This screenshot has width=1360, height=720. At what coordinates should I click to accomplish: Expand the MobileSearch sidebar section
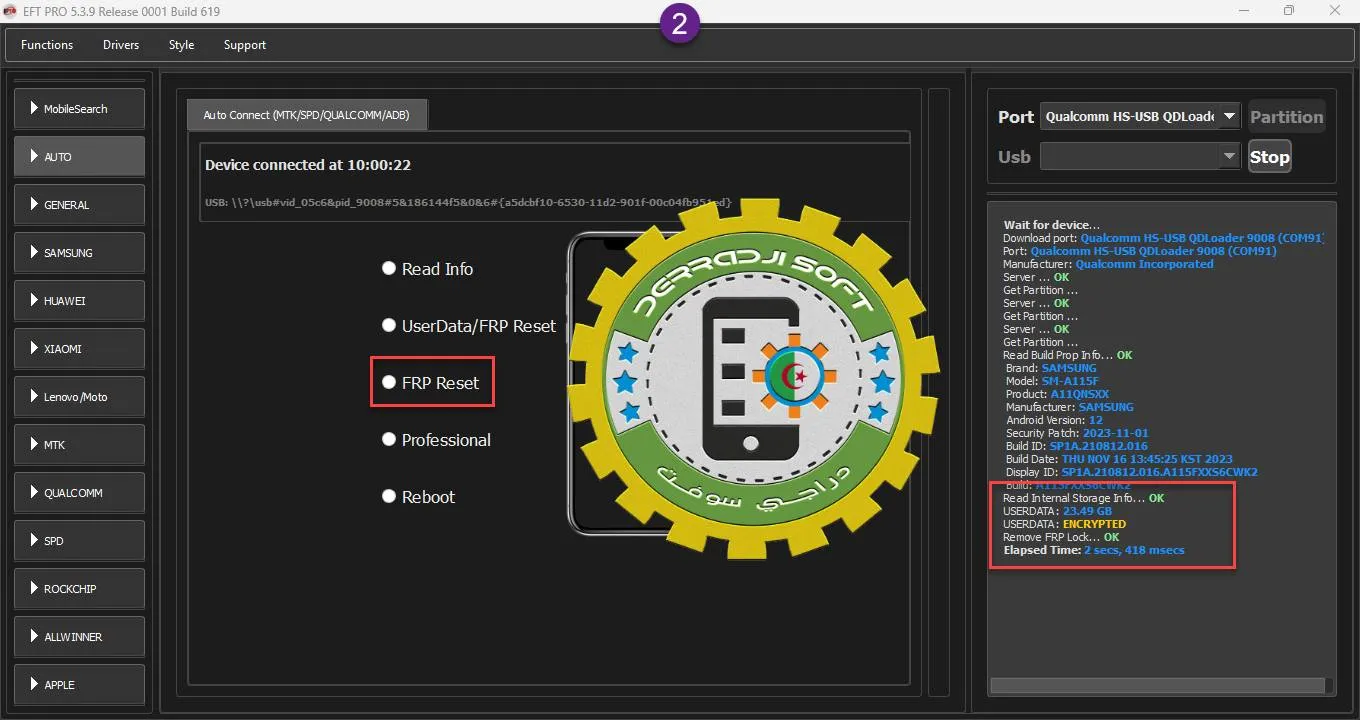79,109
